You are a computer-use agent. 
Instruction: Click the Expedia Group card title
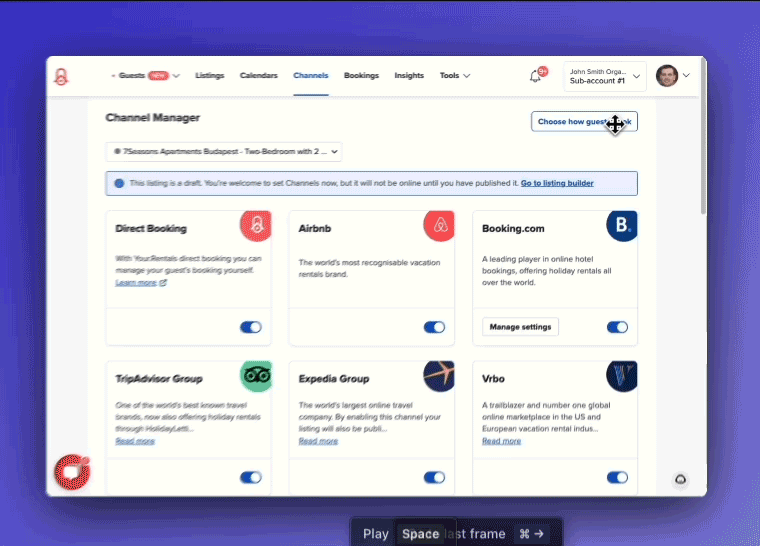pos(334,379)
